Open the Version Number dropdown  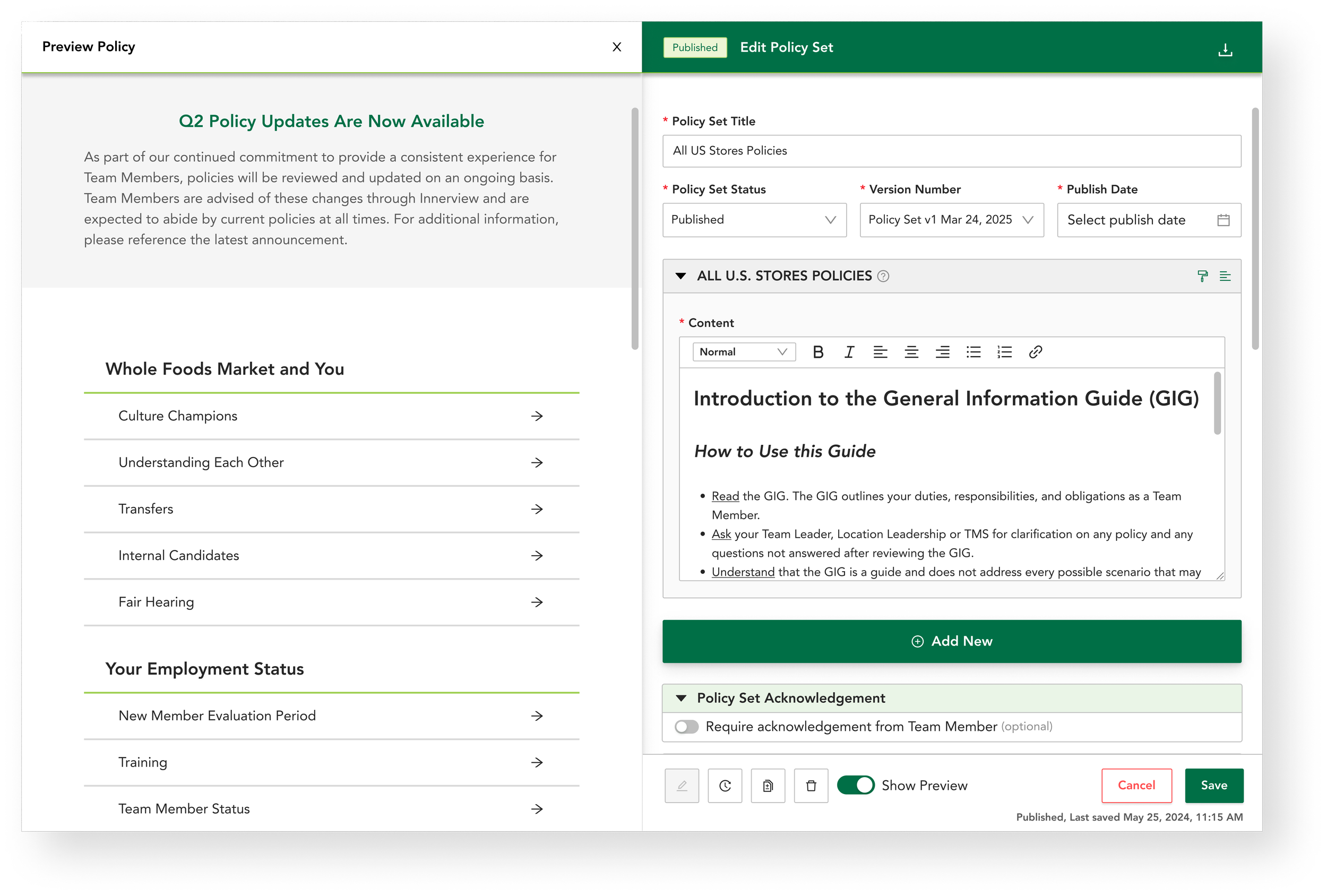tap(951, 220)
